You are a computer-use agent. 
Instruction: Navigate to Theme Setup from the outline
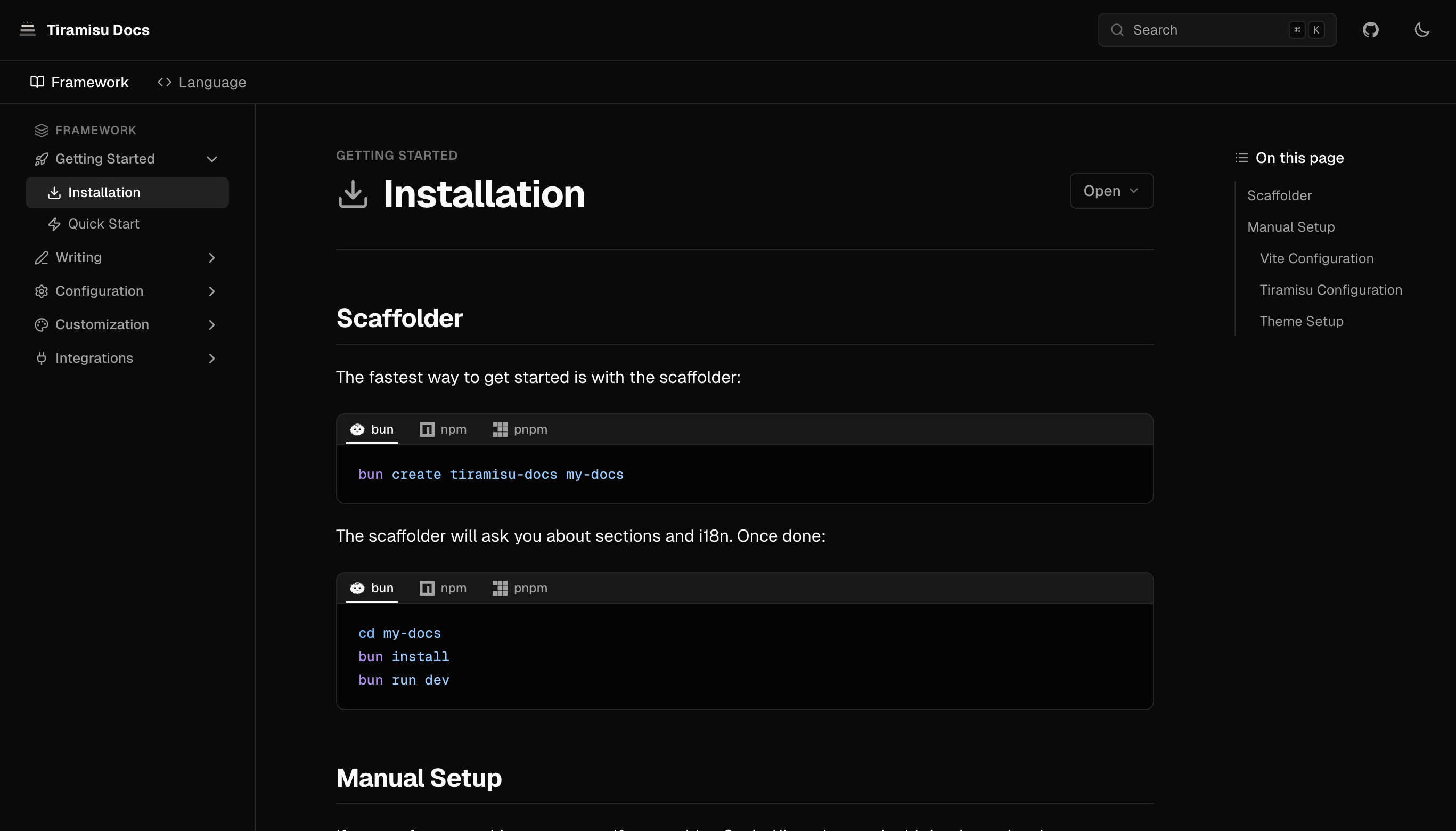coord(1302,321)
